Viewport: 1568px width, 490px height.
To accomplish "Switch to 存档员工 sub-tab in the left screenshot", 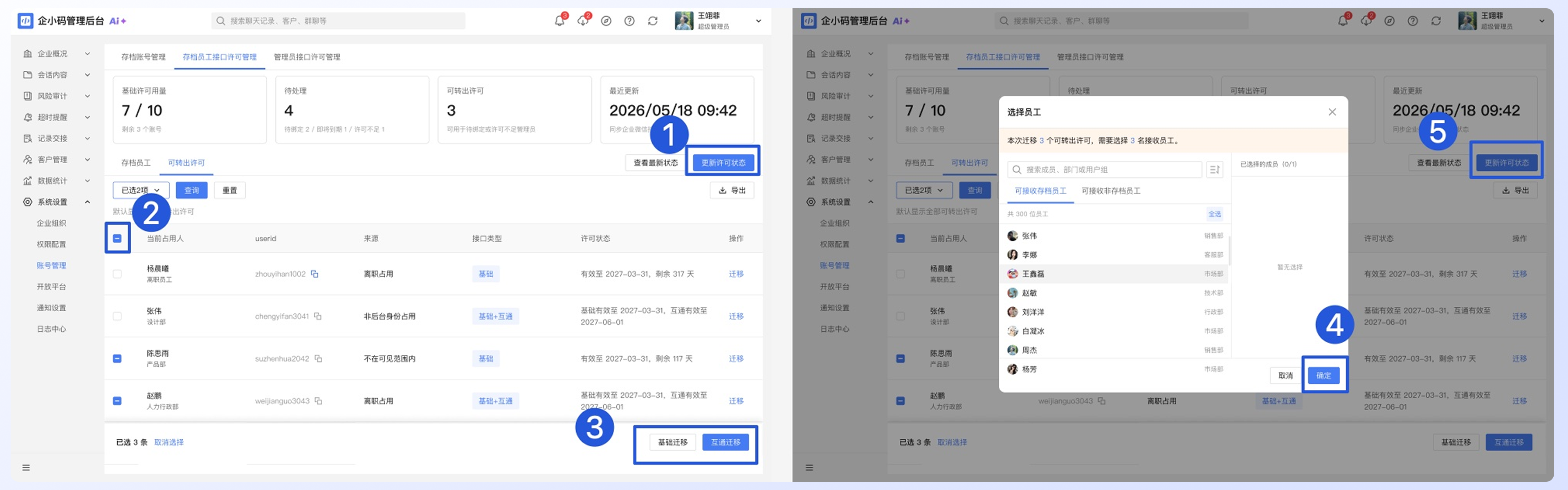I will tap(136, 163).
